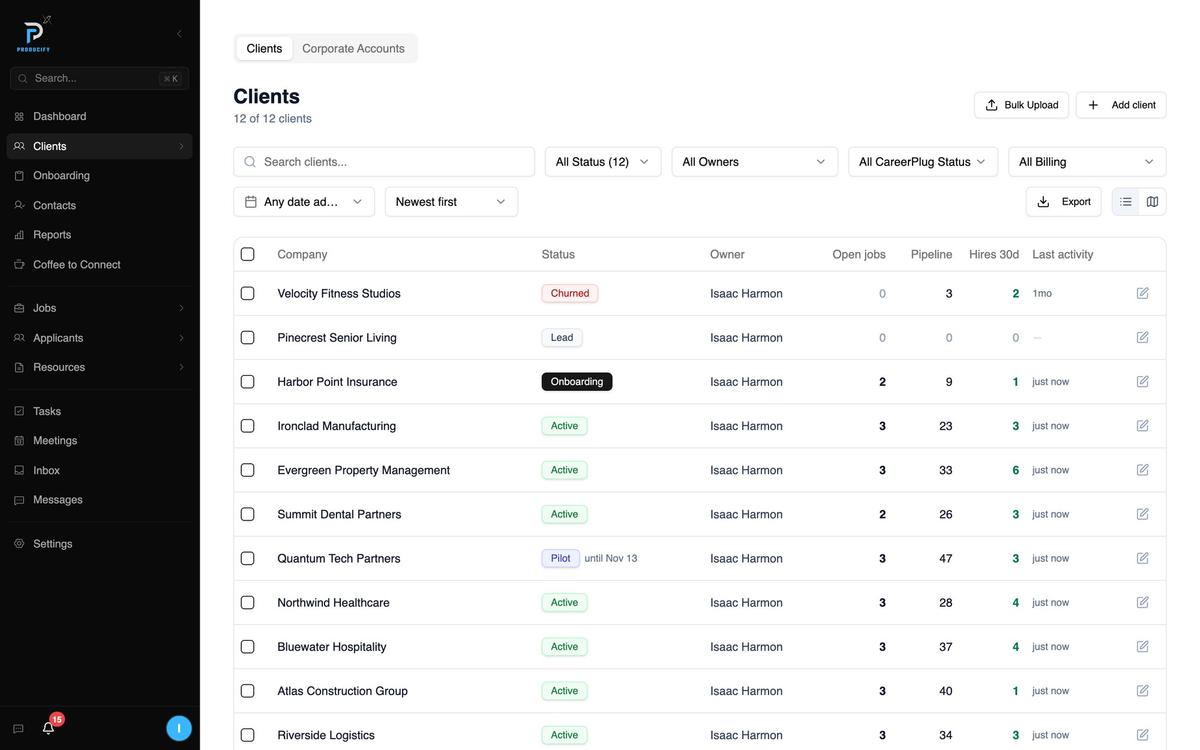Select the Clients tab
Viewport: 1200px width, 750px height.
[264, 48]
